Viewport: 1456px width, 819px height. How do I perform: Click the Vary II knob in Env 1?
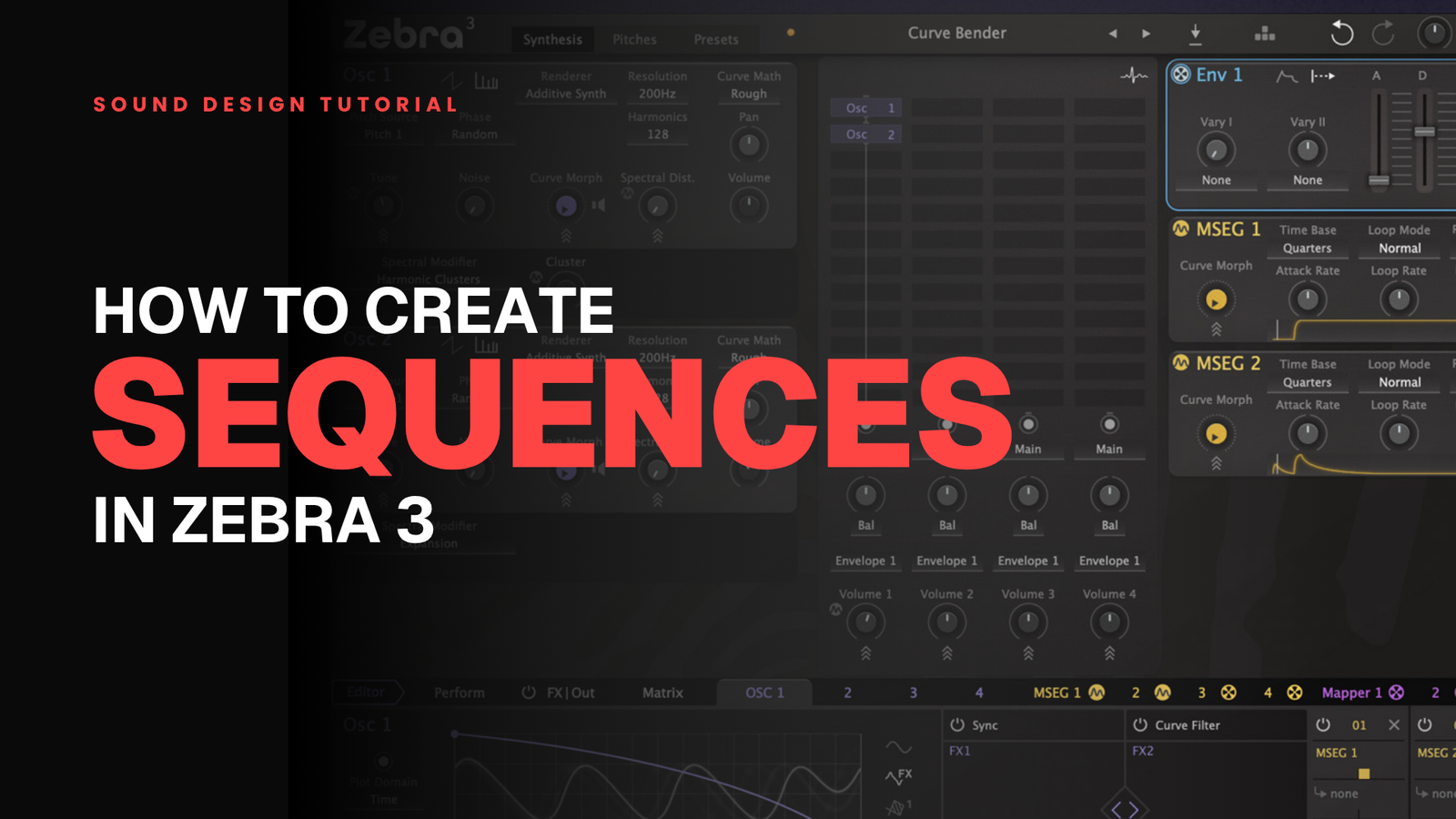pyautogui.click(x=1308, y=150)
